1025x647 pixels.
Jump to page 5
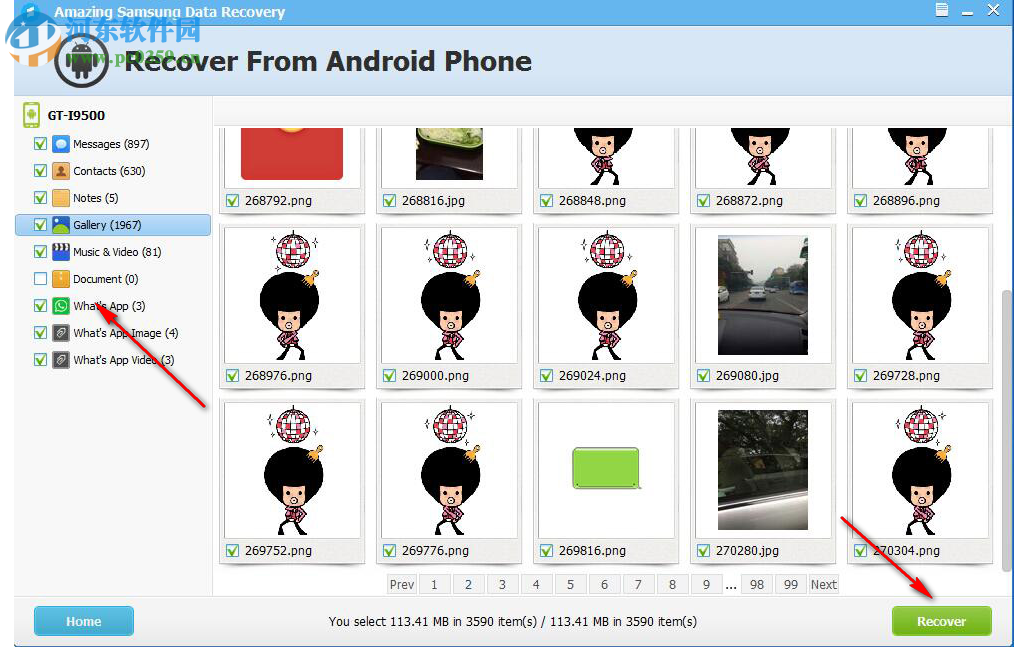click(570, 584)
